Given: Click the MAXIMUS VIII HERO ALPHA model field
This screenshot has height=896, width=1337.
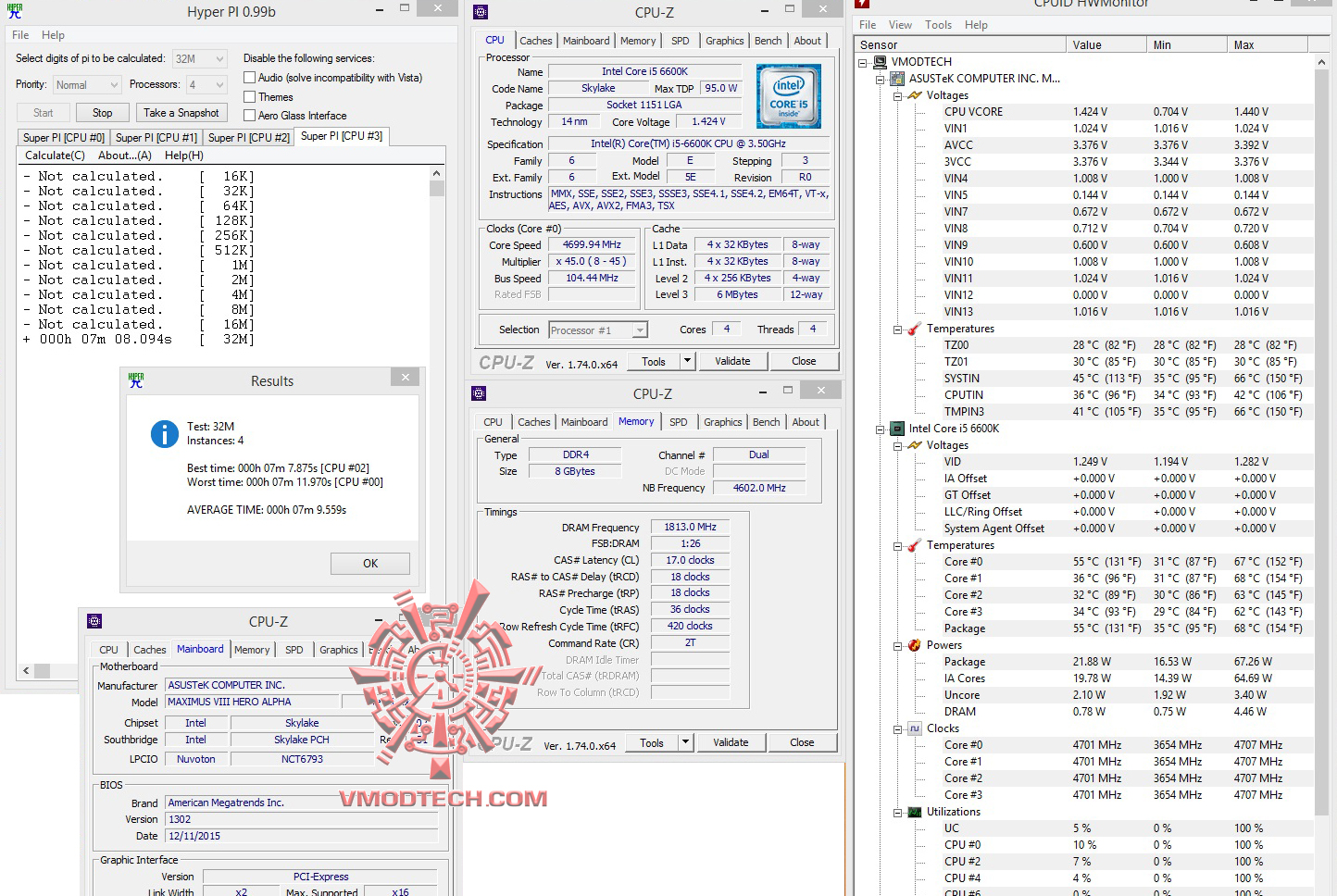Looking at the screenshot, I should click(253, 702).
